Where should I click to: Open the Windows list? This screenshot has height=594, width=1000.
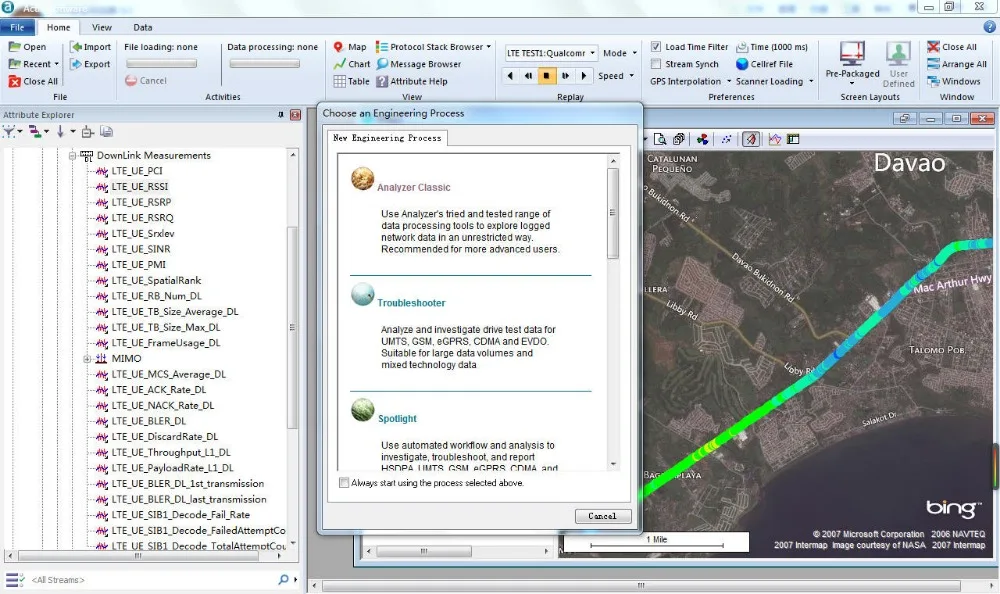953,81
